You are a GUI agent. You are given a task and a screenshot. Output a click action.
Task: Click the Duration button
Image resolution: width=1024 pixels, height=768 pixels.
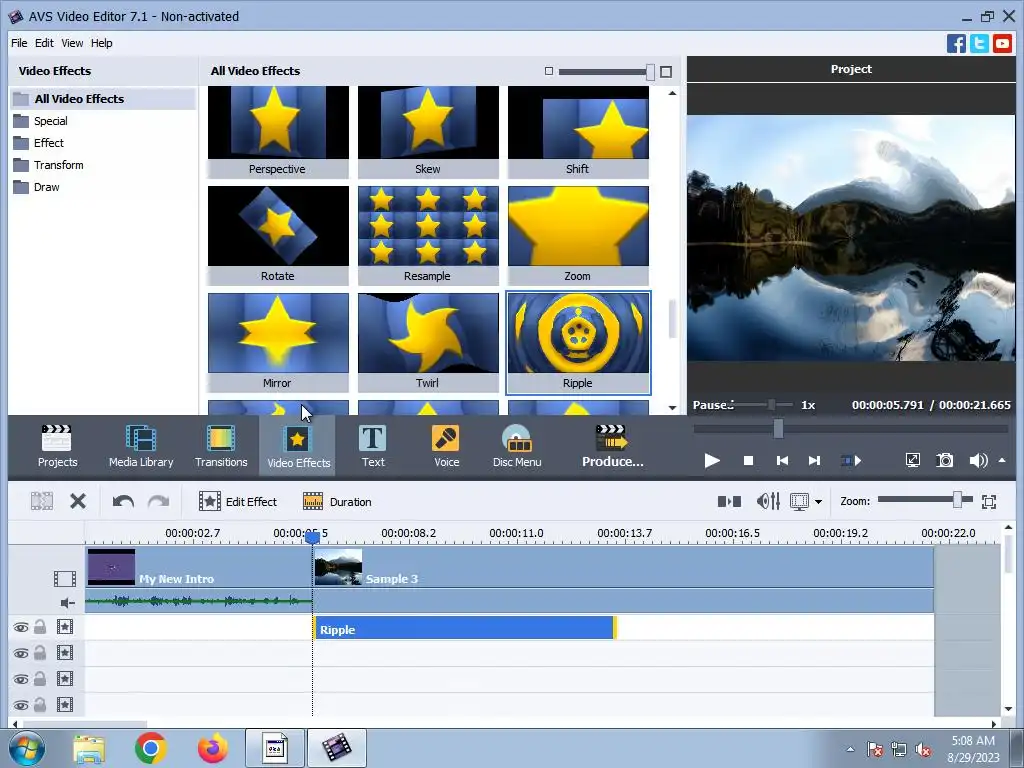click(337, 502)
